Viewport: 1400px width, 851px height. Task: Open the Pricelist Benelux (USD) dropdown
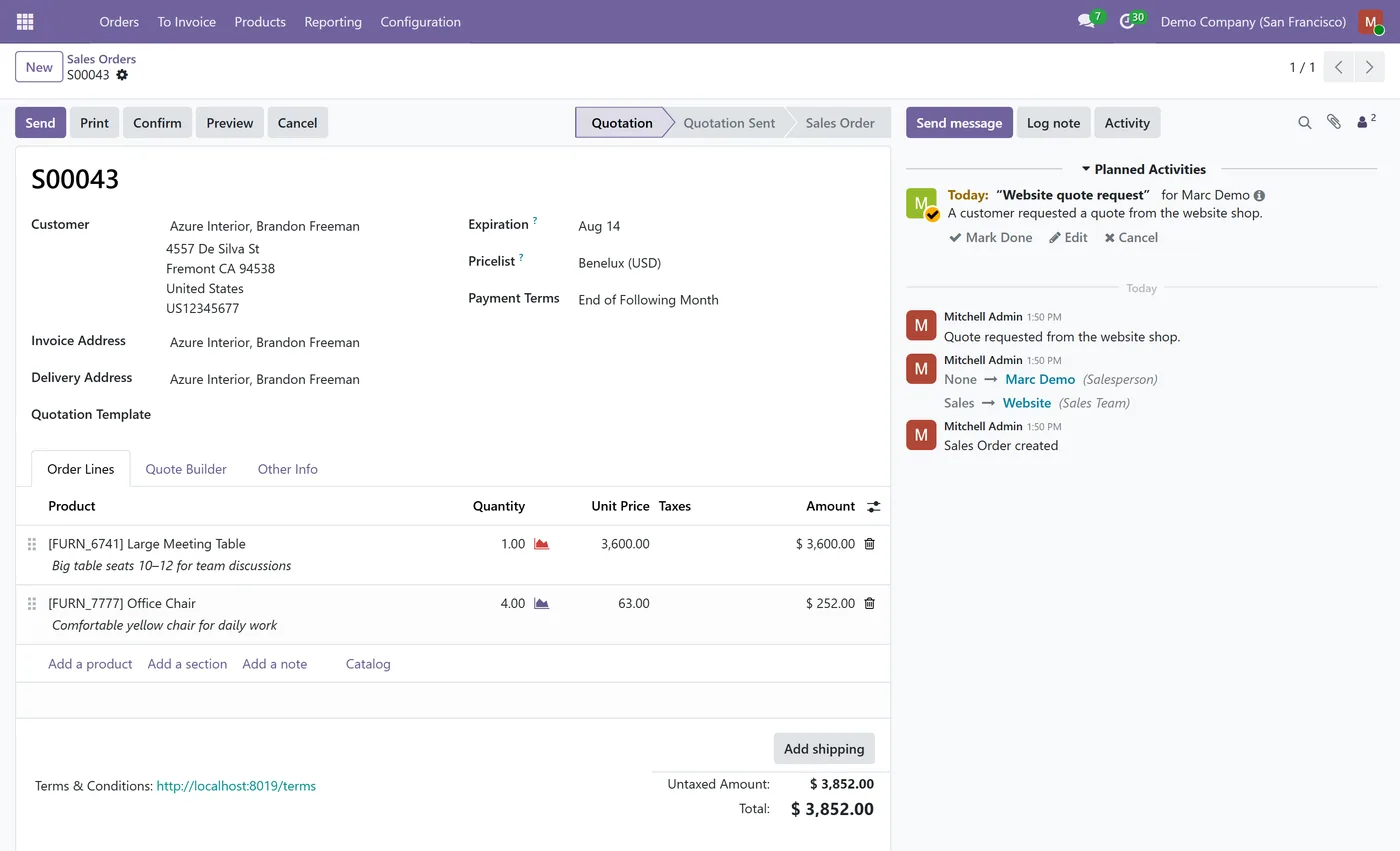724,263
